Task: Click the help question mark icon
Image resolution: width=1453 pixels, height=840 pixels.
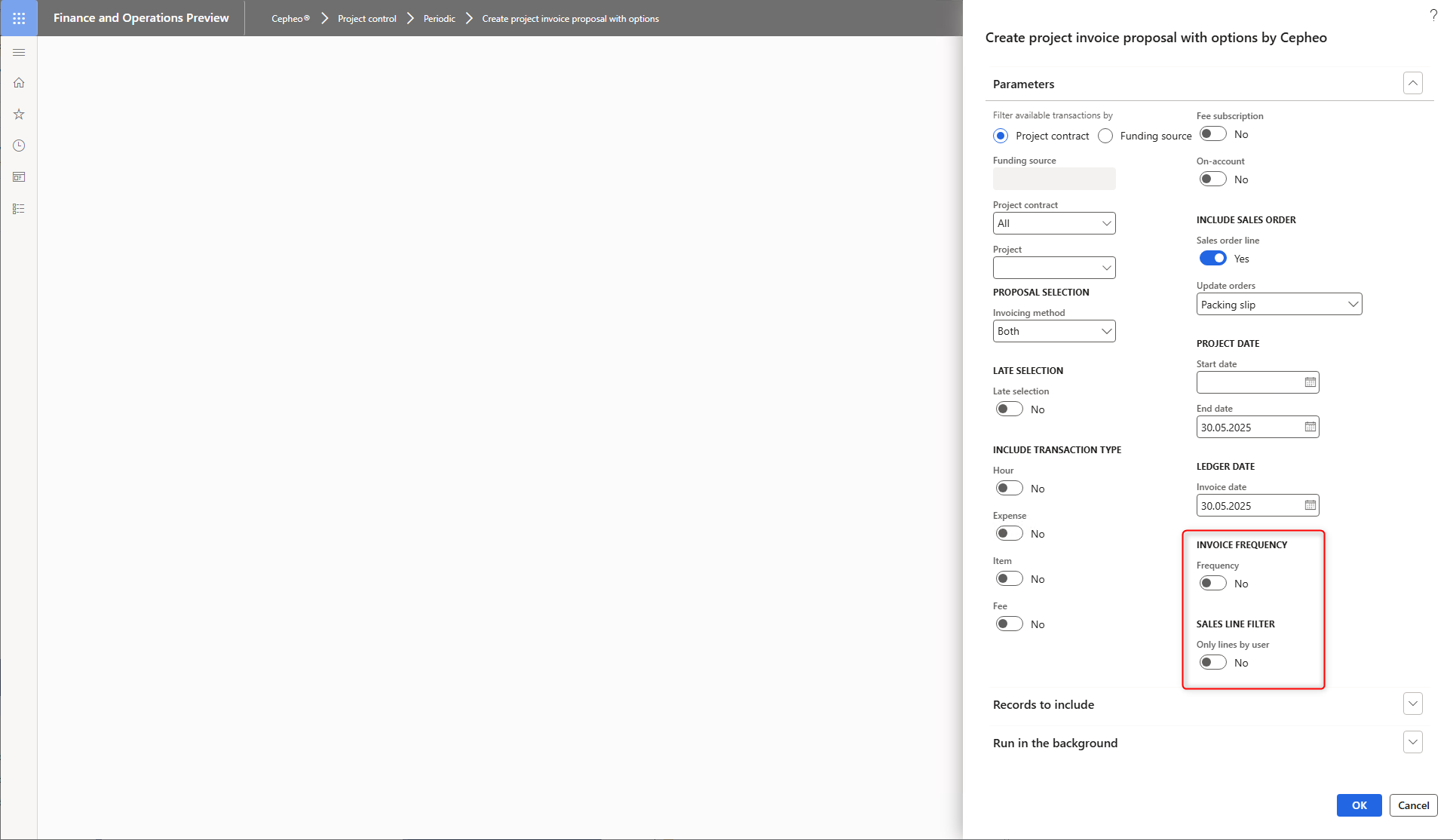Action: click(x=1433, y=15)
